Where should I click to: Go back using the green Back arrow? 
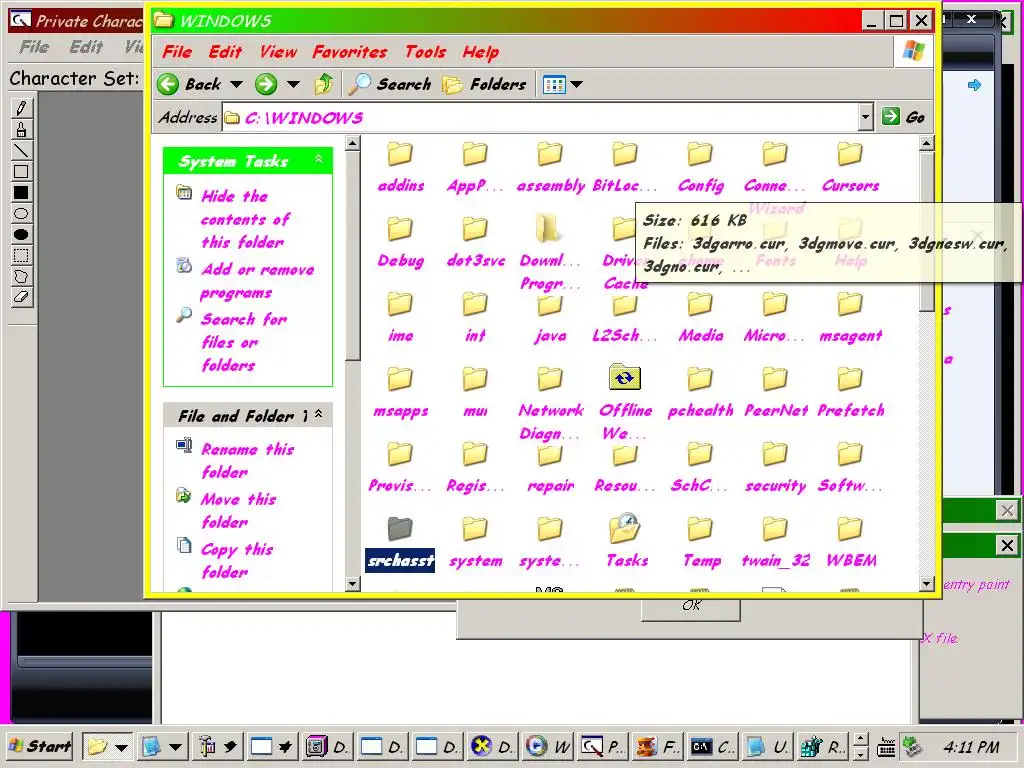(190, 84)
